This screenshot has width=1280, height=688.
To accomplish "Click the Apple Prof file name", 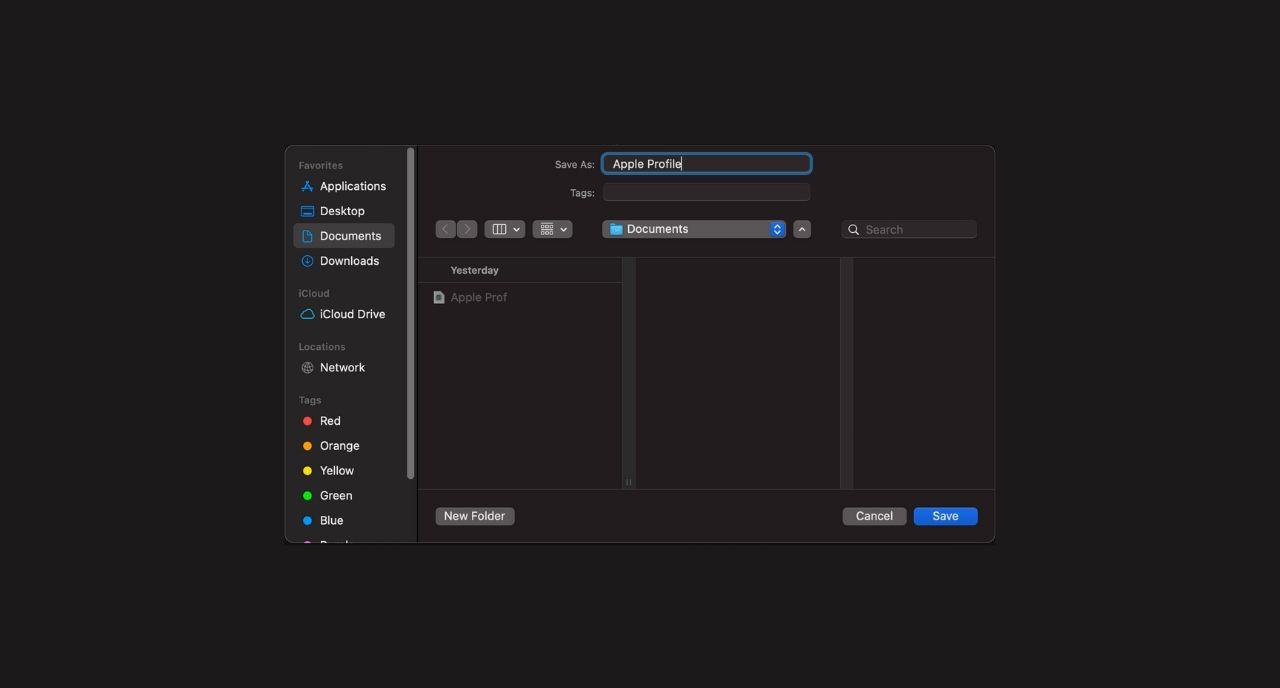I will [479, 297].
